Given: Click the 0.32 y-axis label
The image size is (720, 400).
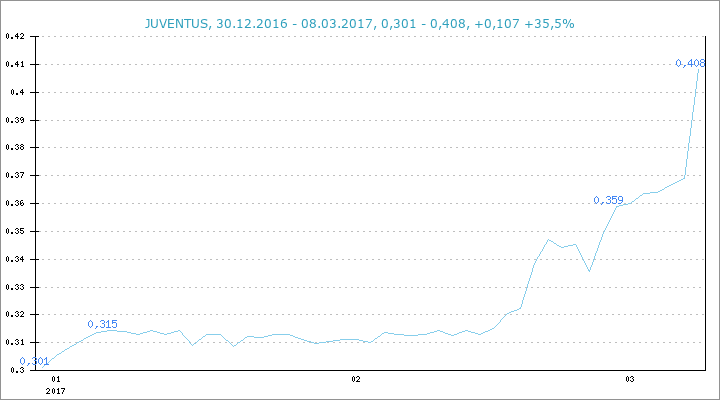Looking at the screenshot, I should [x=15, y=315].
